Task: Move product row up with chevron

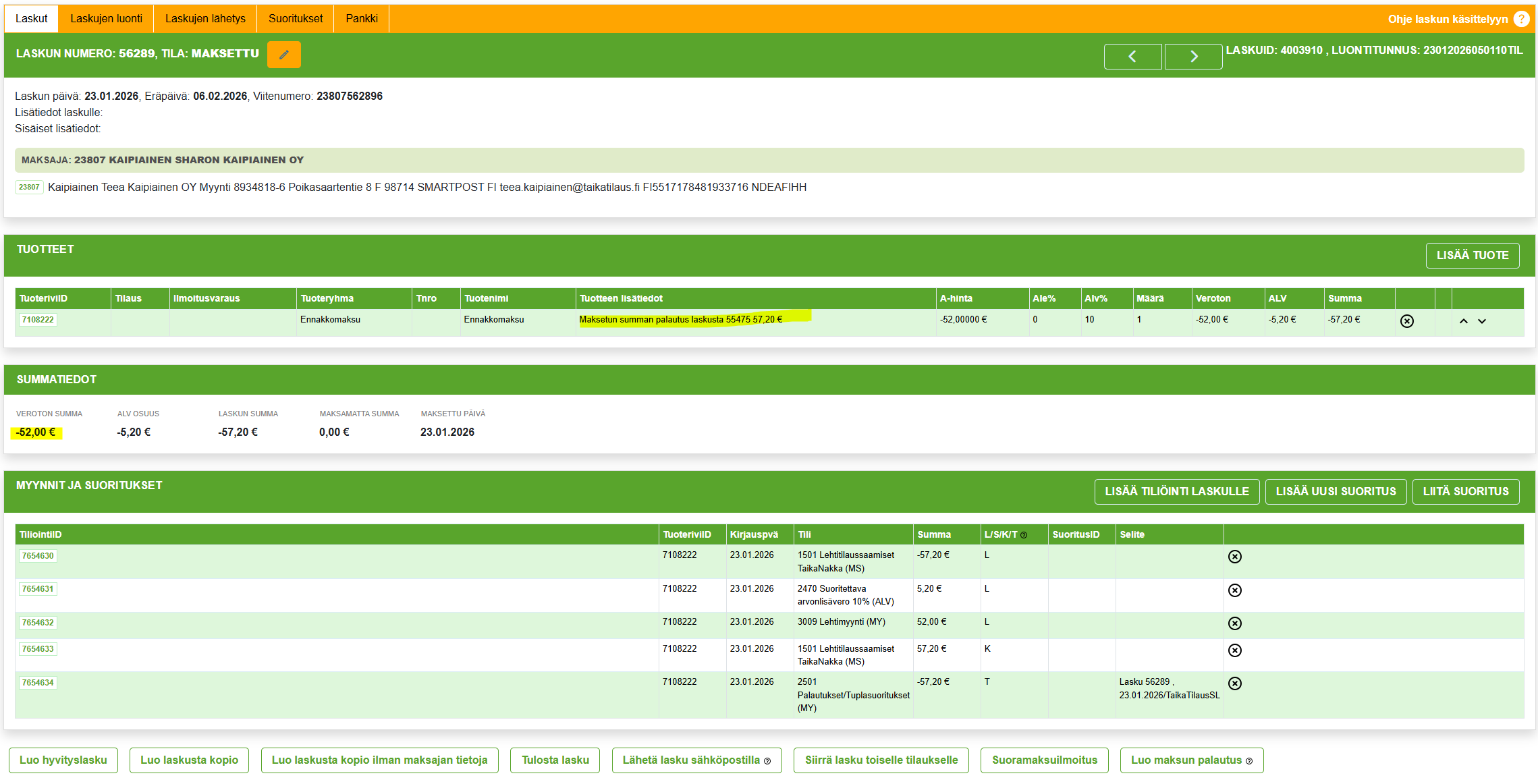Action: coord(1463,321)
